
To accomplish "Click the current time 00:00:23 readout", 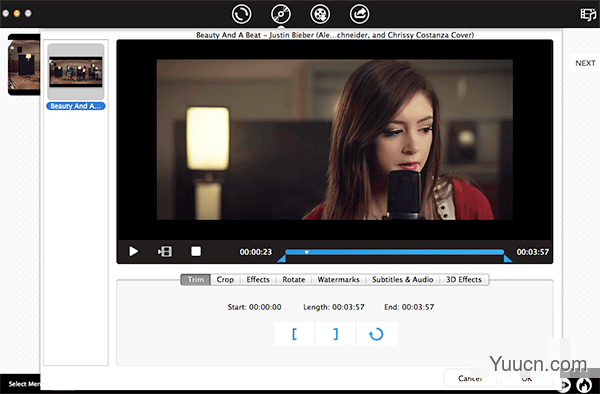I will (256, 252).
